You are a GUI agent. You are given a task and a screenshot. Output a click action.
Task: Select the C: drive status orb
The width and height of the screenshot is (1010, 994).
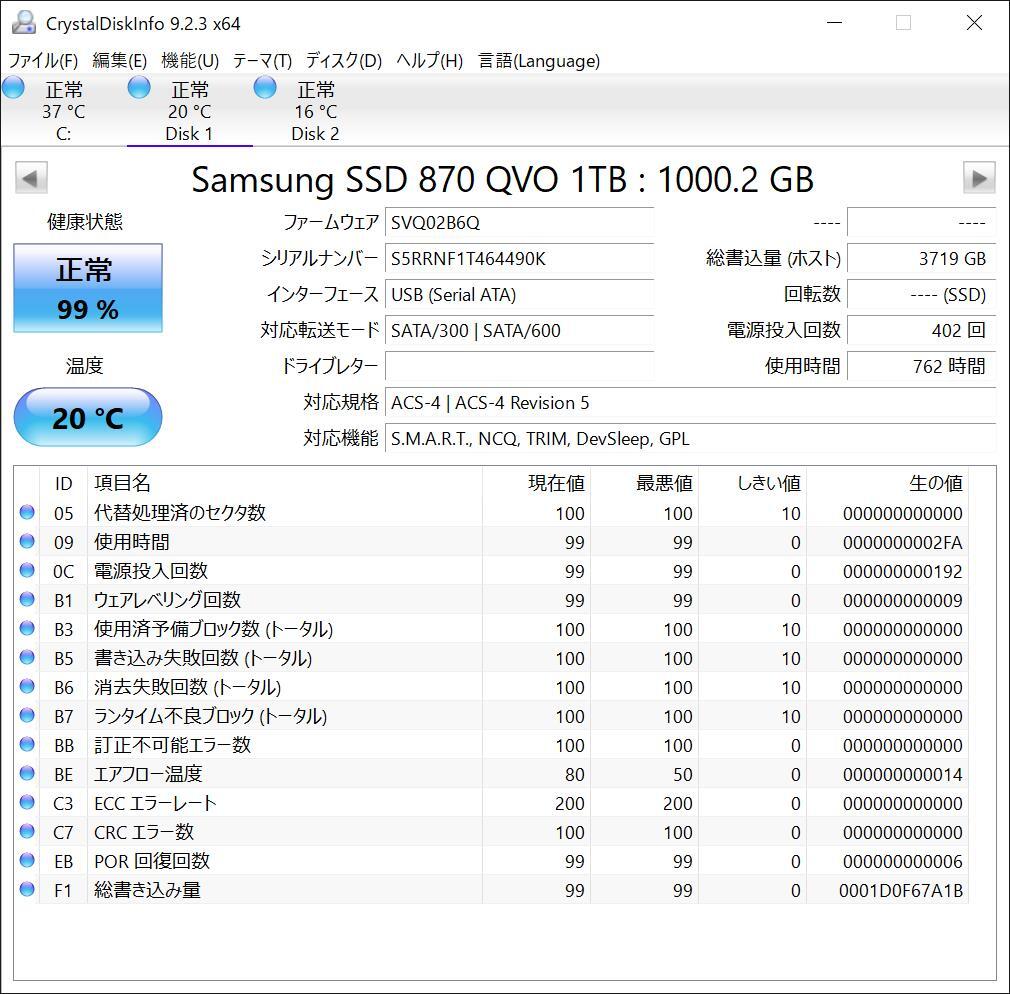tap(14, 88)
